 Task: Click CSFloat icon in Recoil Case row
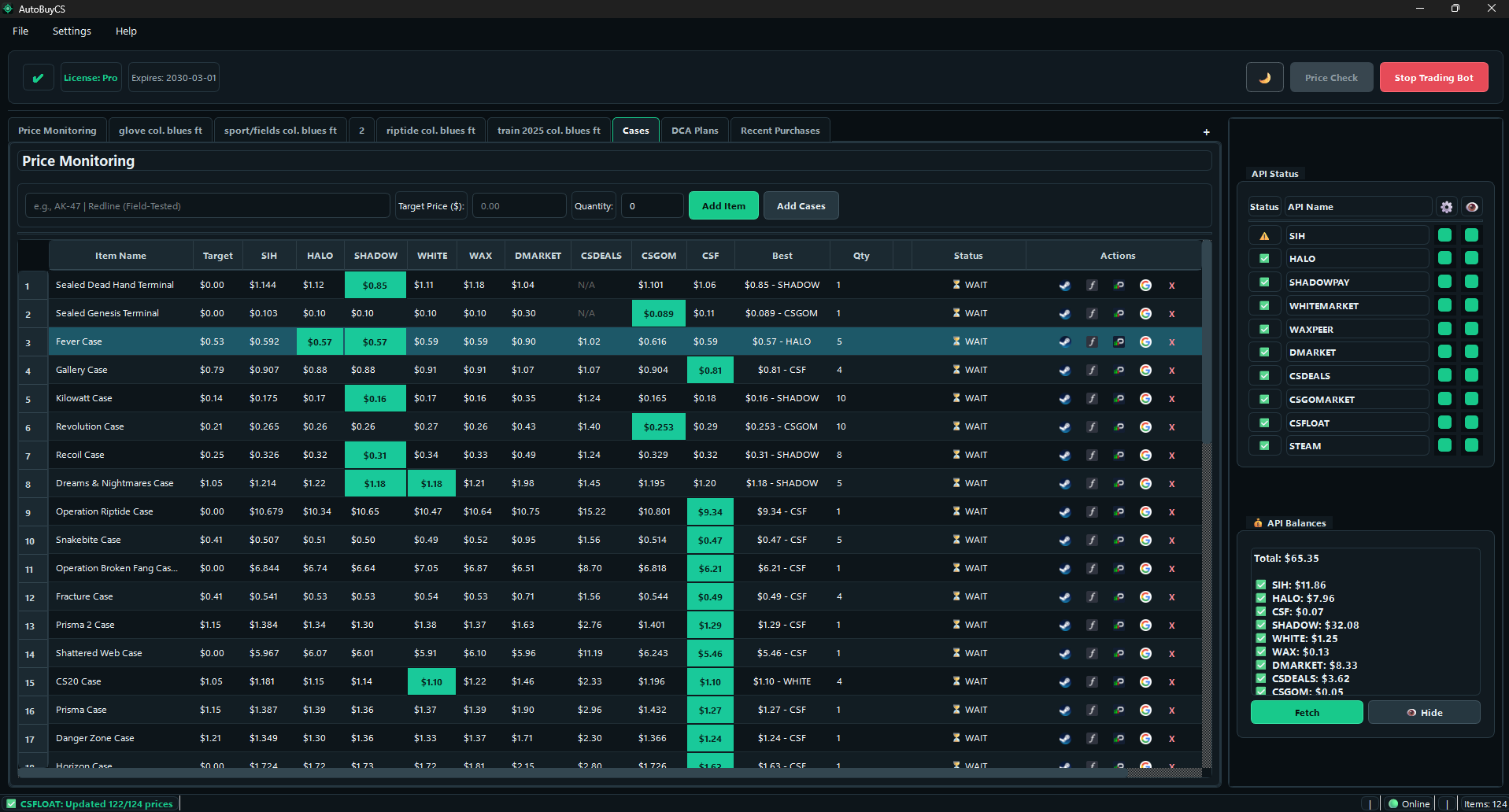(x=1092, y=456)
